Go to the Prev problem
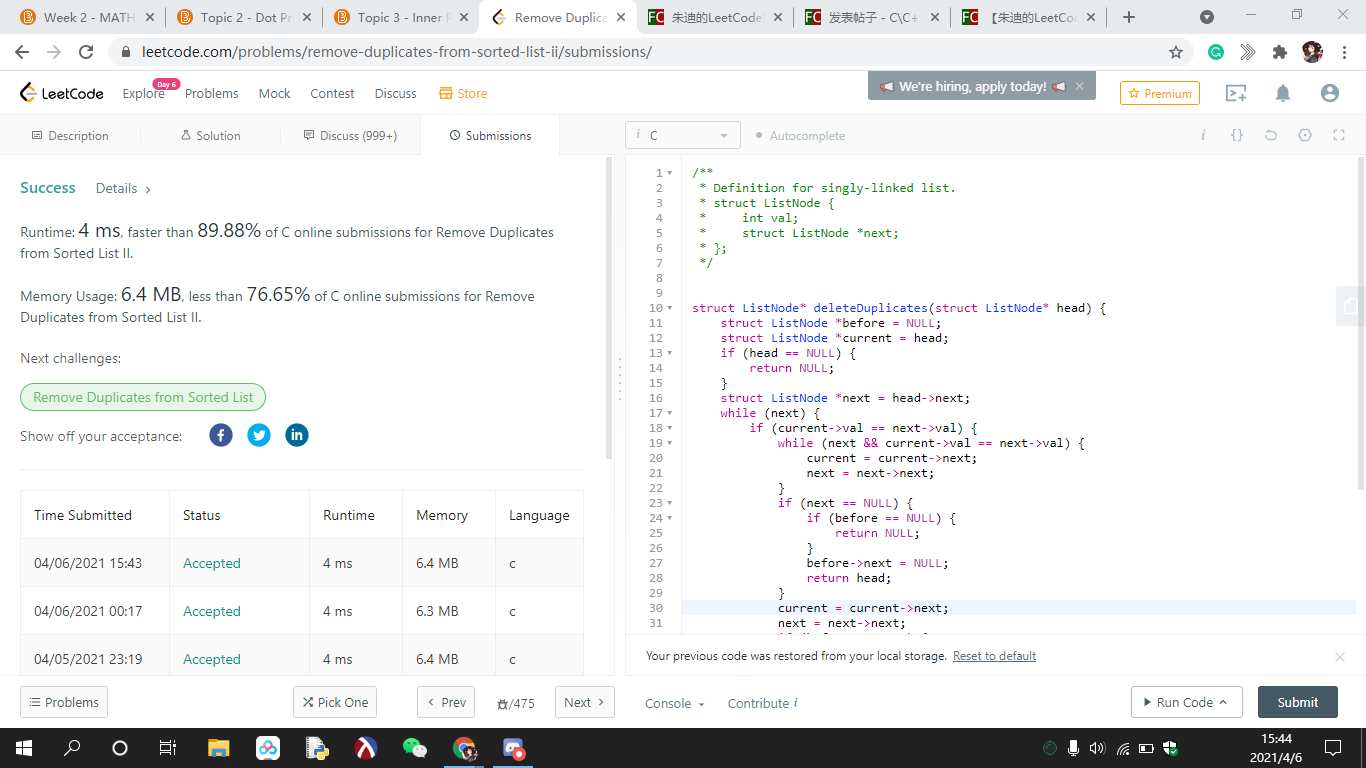This screenshot has width=1366, height=768. coord(446,702)
